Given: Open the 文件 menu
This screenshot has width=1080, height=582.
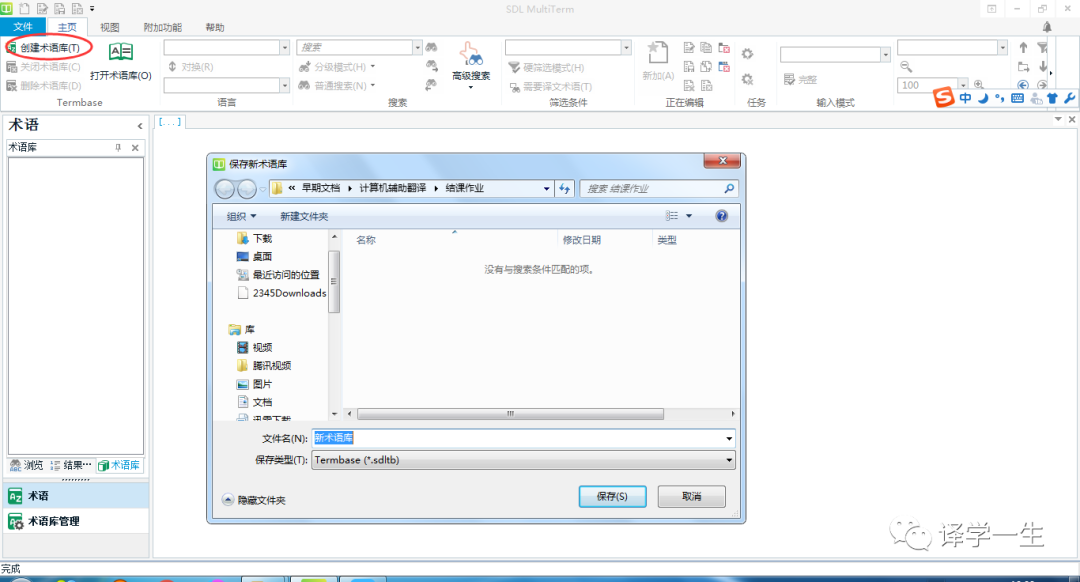Looking at the screenshot, I should coord(23,27).
